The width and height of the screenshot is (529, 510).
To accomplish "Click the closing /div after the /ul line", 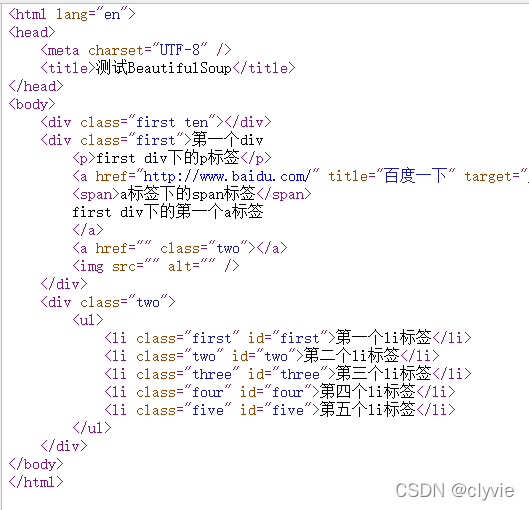I will [x=64, y=446].
